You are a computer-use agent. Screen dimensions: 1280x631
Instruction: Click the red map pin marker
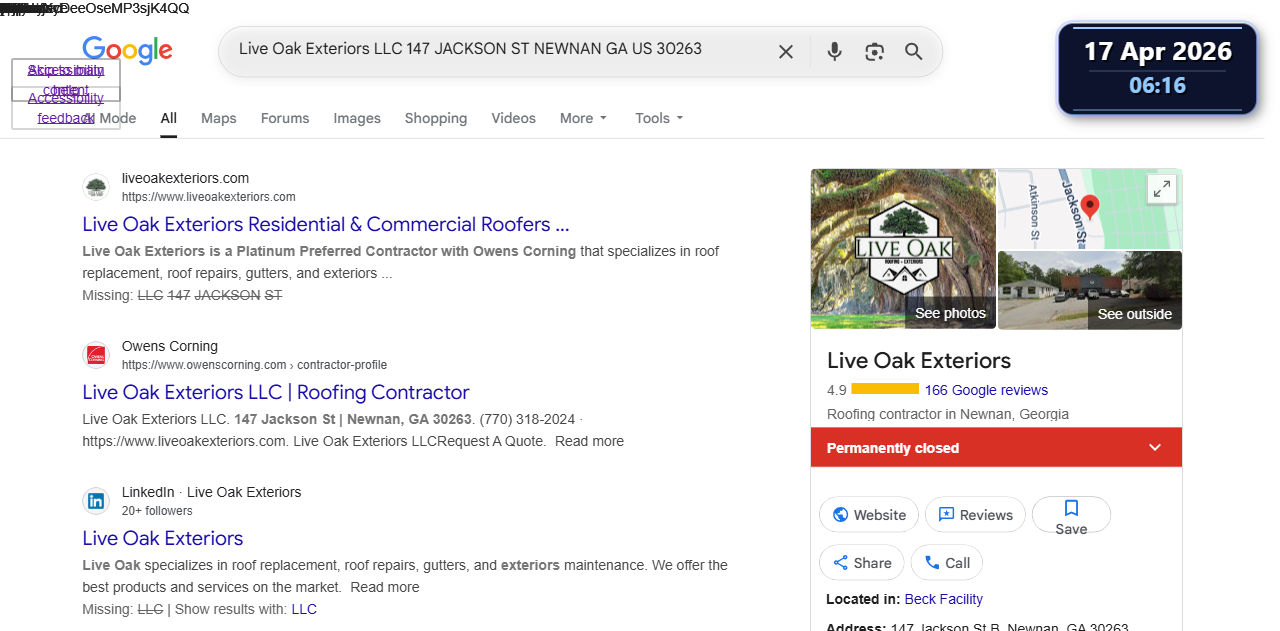1090,207
